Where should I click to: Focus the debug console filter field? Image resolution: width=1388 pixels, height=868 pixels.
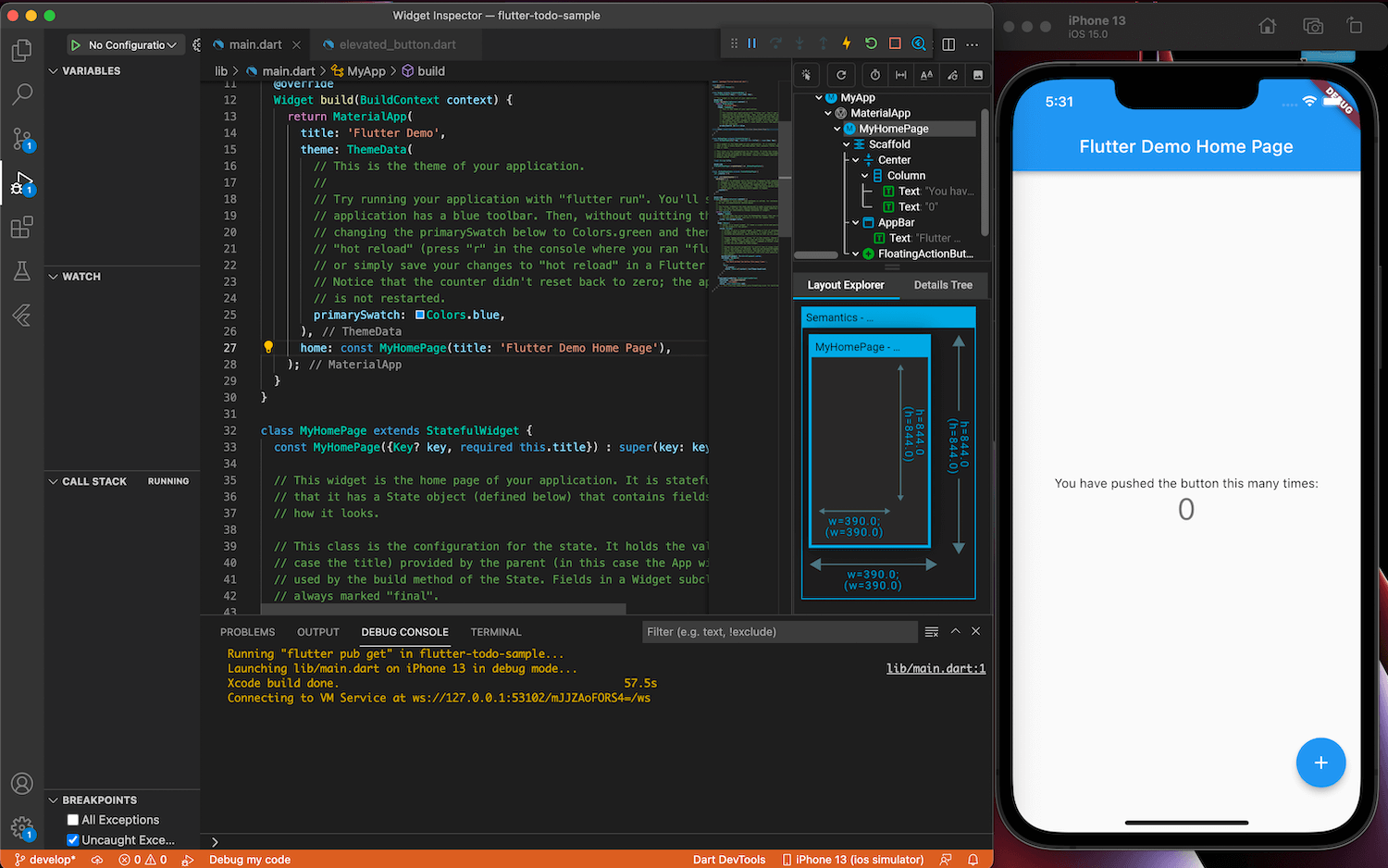(779, 632)
